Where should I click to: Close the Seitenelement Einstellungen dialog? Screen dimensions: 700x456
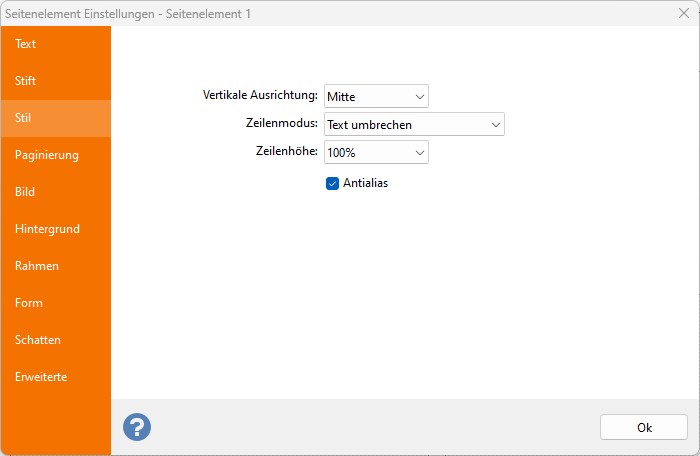click(x=682, y=12)
